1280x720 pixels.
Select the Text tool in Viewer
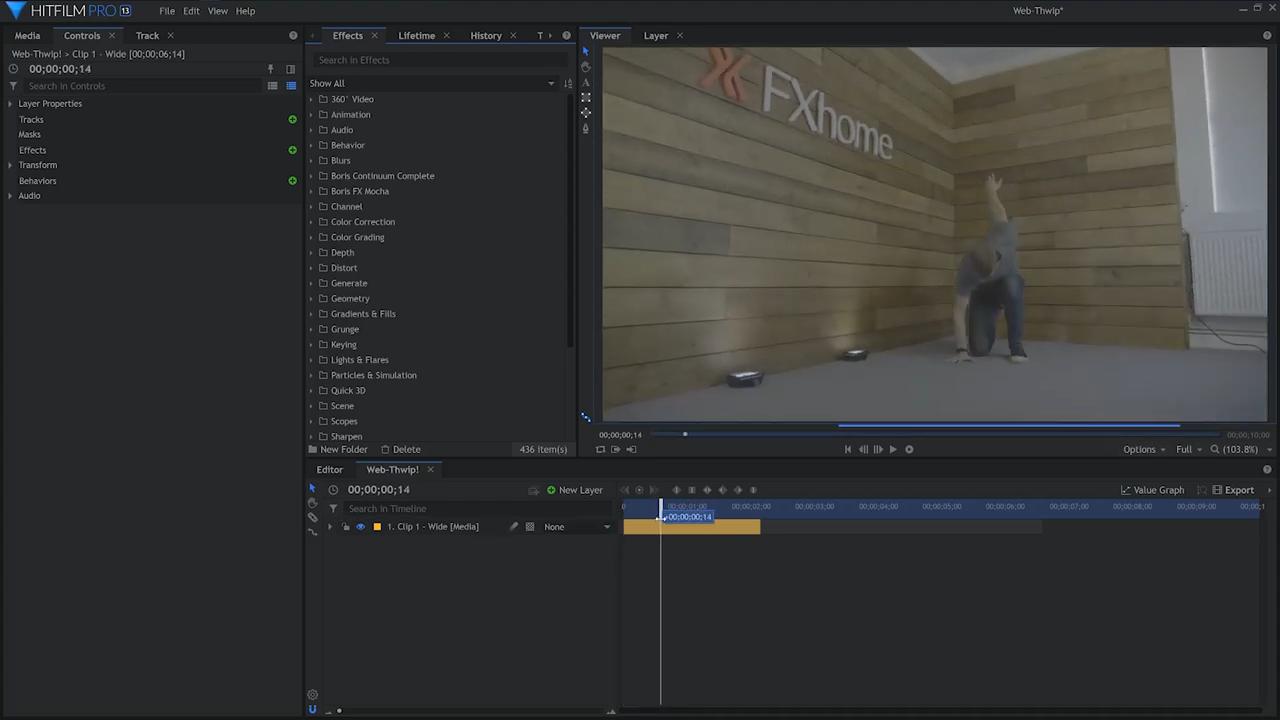pos(586,82)
